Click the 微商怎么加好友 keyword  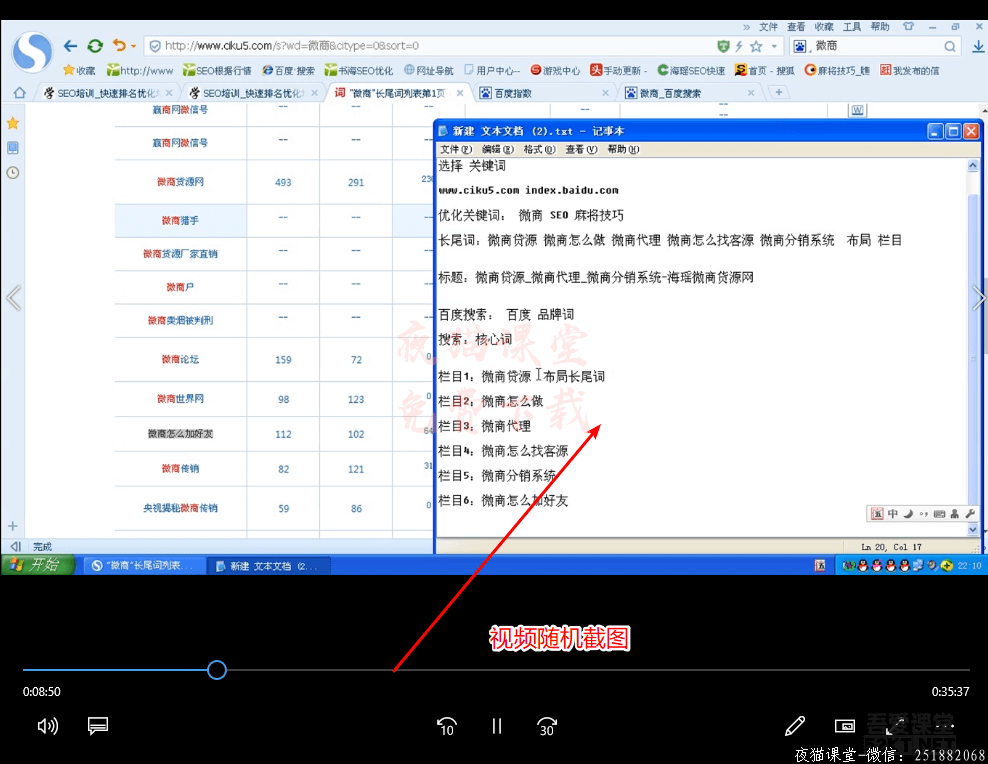tap(180, 434)
